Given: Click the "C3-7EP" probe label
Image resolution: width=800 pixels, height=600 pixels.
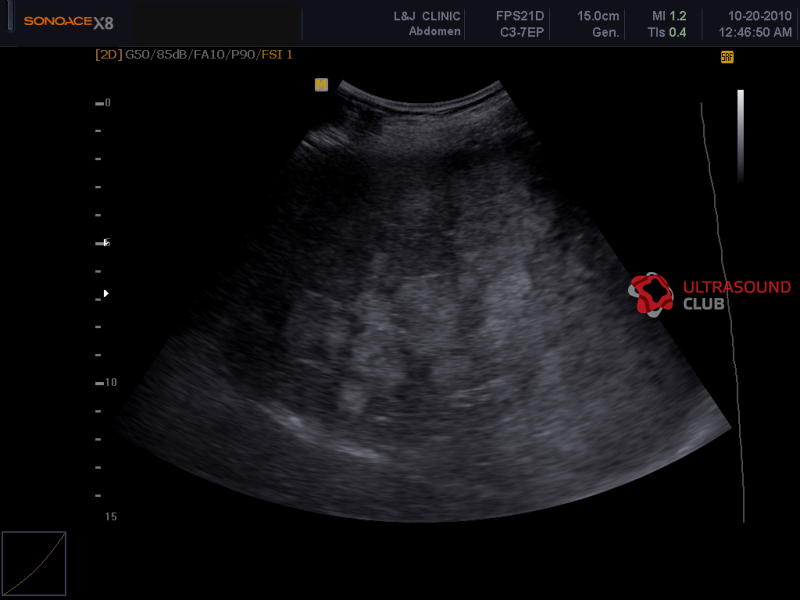Looking at the screenshot, I should coord(522,33).
